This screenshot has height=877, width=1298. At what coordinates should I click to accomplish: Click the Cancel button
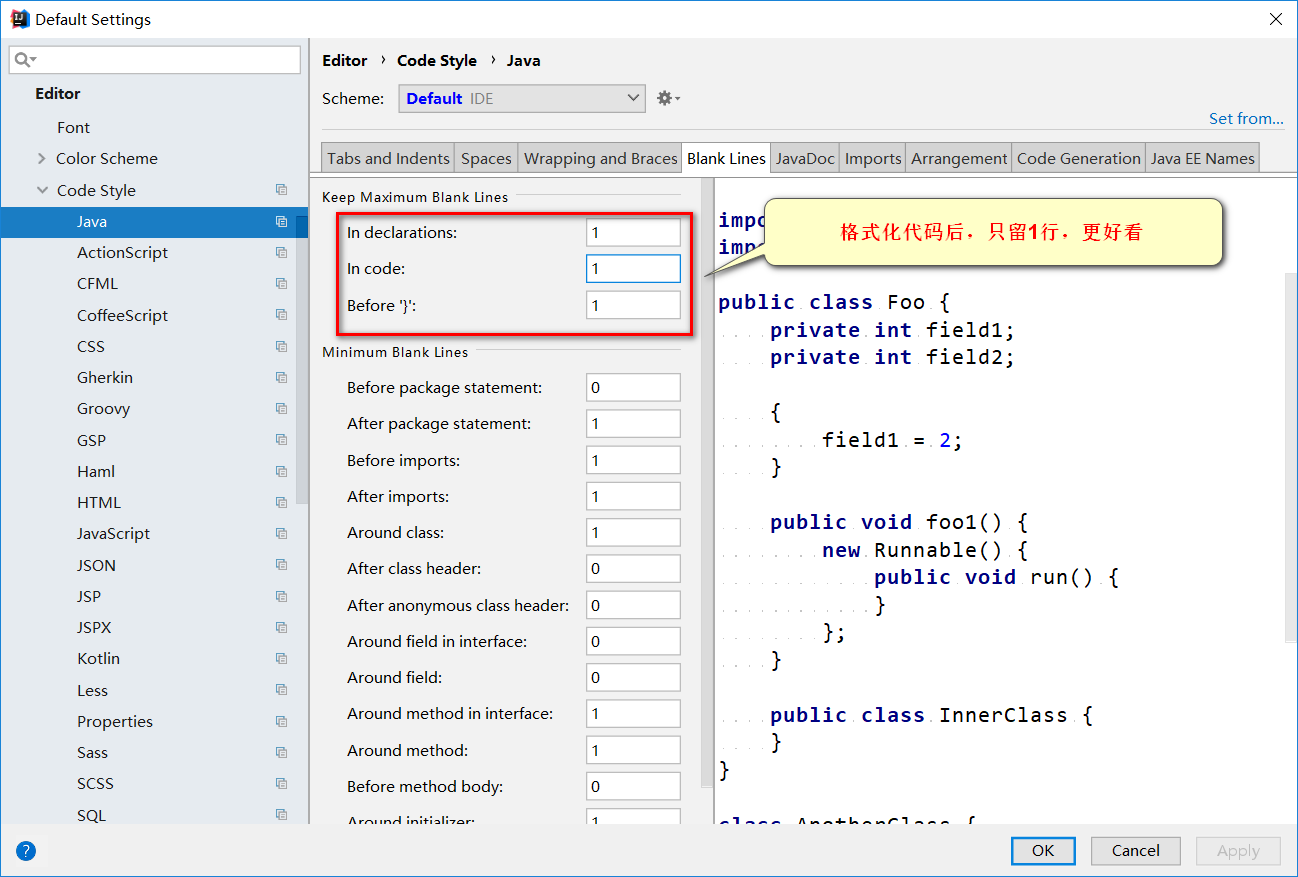[x=1135, y=851]
